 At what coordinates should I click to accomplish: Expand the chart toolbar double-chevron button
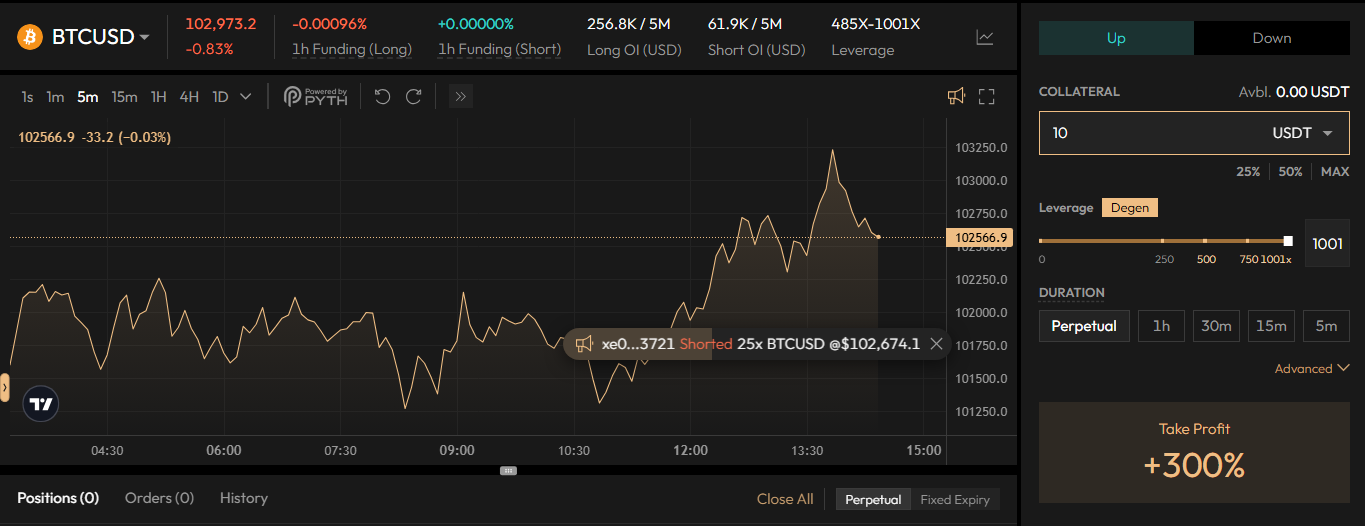460,97
